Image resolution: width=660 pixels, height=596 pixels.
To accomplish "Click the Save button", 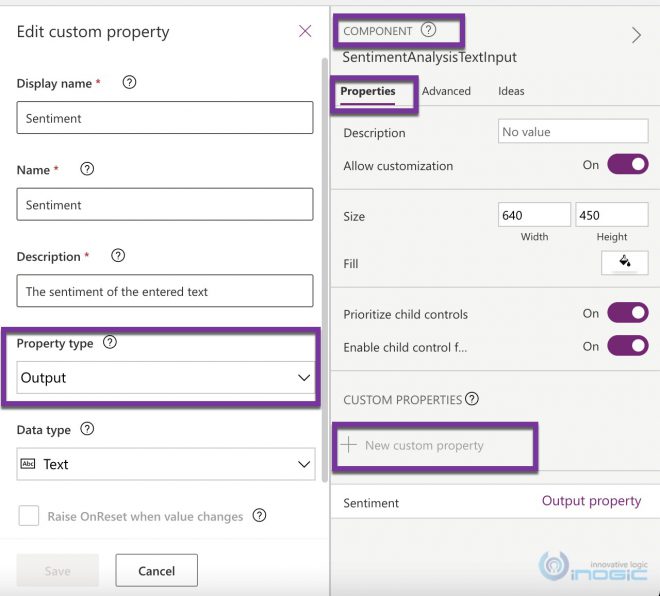I will (x=58, y=570).
